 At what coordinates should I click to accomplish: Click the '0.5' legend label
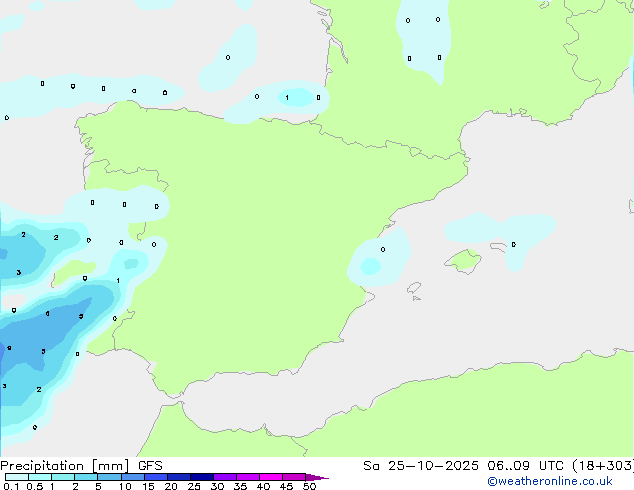click(35, 486)
